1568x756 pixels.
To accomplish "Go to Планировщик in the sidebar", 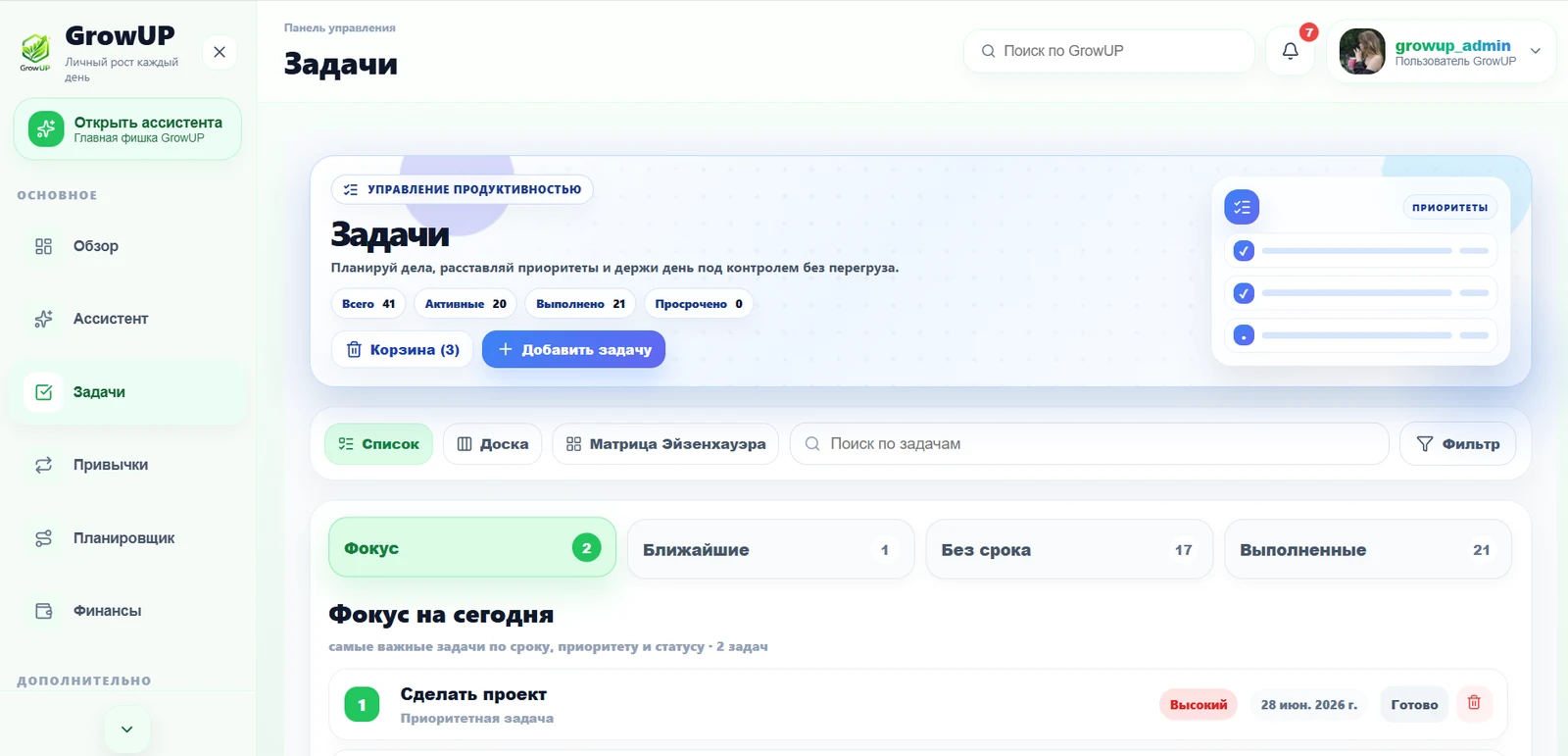I will point(127,538).
